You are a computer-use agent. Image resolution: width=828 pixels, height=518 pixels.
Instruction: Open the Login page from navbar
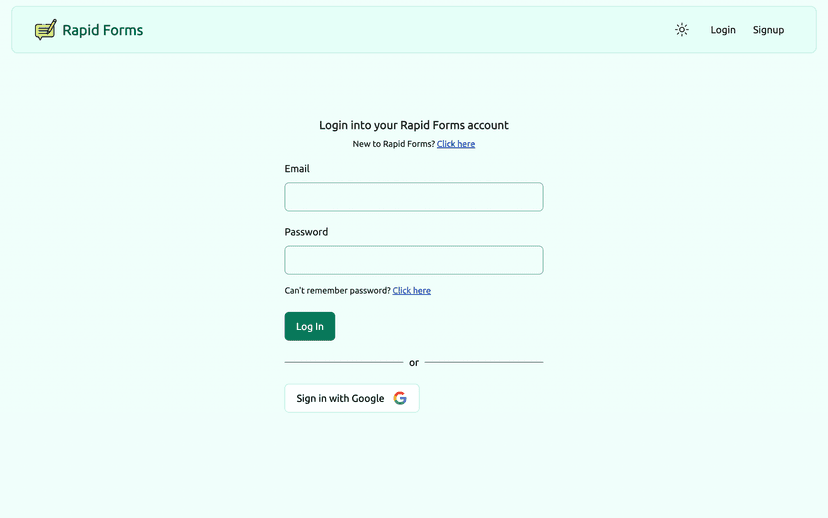point(723,30)
